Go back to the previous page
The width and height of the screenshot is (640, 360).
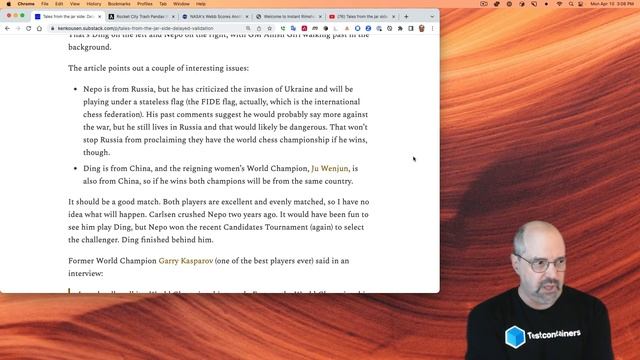(7, 29)
